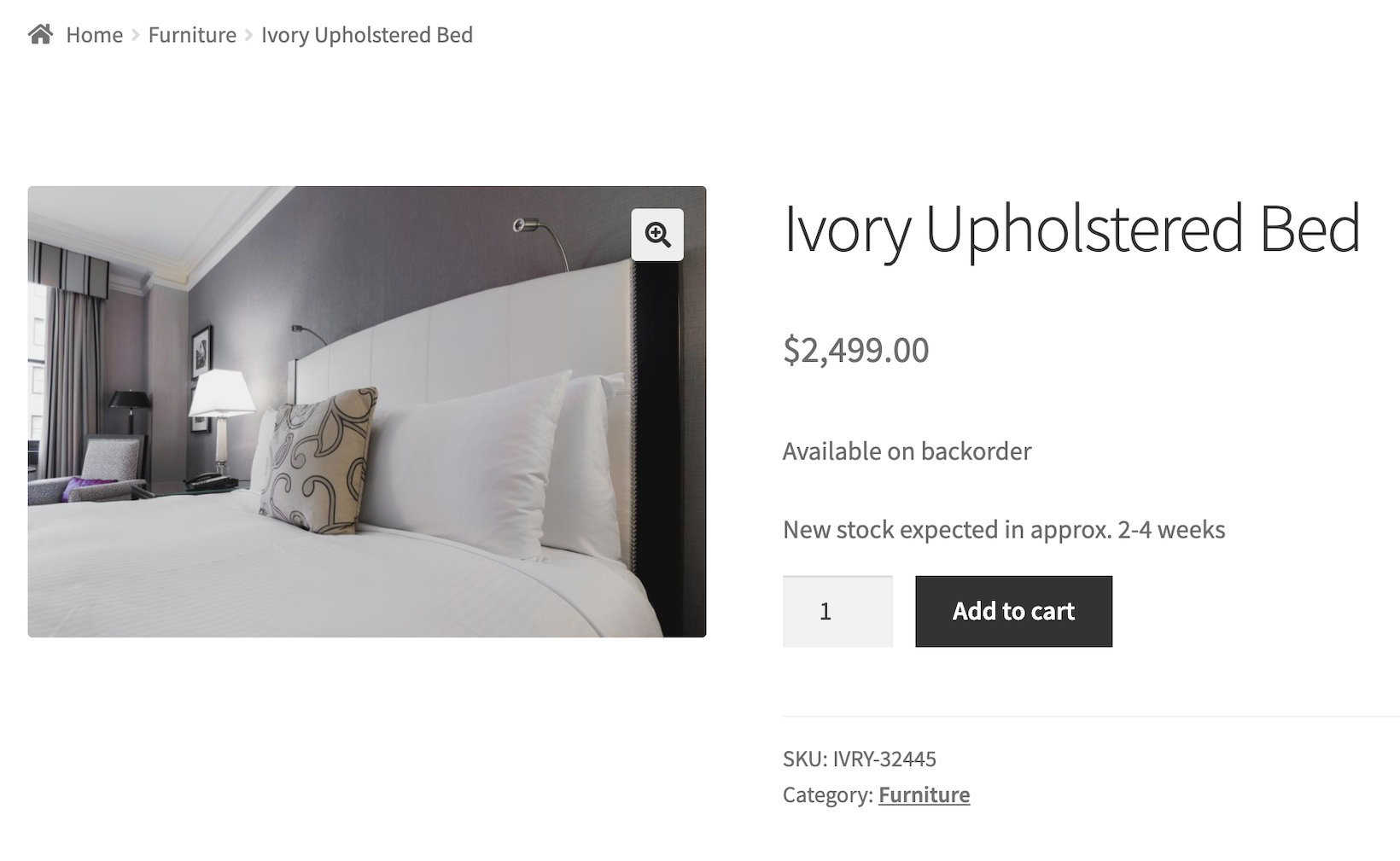Viewport: 1400px width, 861px height.
Task: Click the Category label text
Action: [x=827, y=794]
